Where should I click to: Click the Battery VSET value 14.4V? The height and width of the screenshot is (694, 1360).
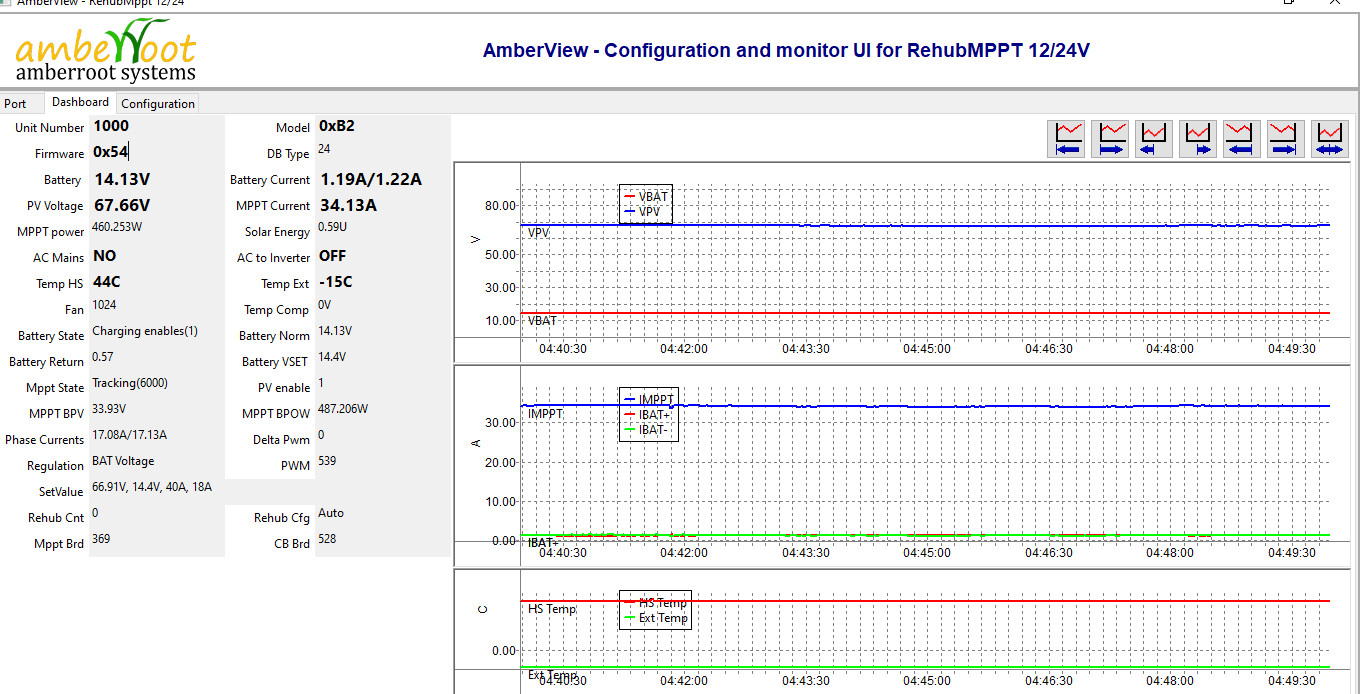click(332, 357)
